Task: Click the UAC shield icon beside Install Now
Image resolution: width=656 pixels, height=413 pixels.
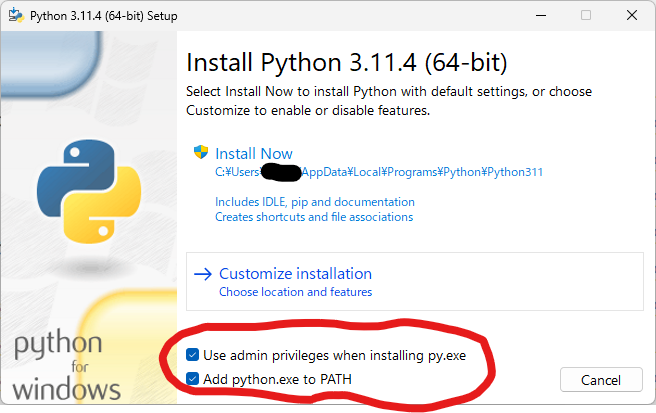Action: click(201, 152)
